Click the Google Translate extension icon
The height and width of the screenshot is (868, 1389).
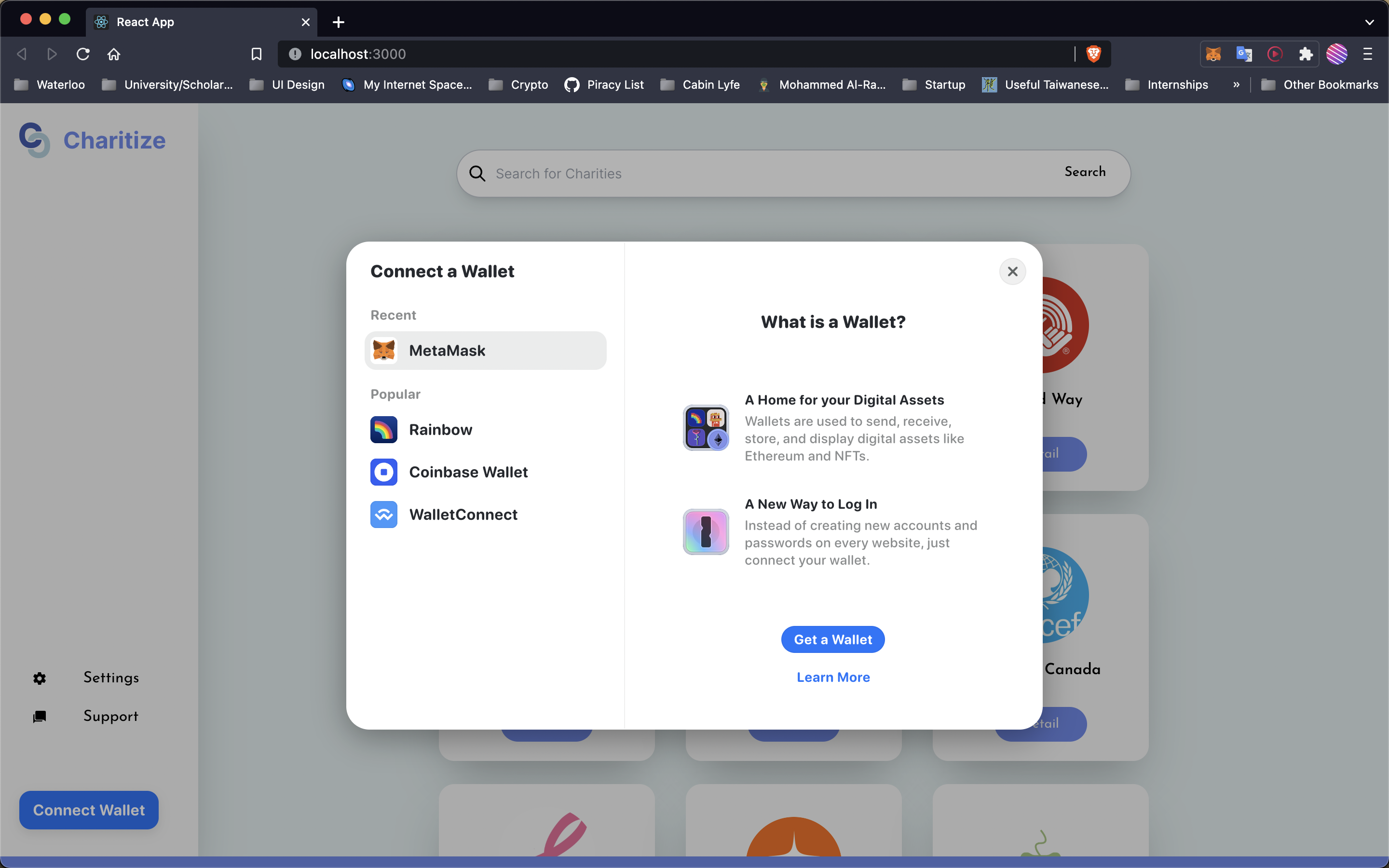(x=1244, y=54)
